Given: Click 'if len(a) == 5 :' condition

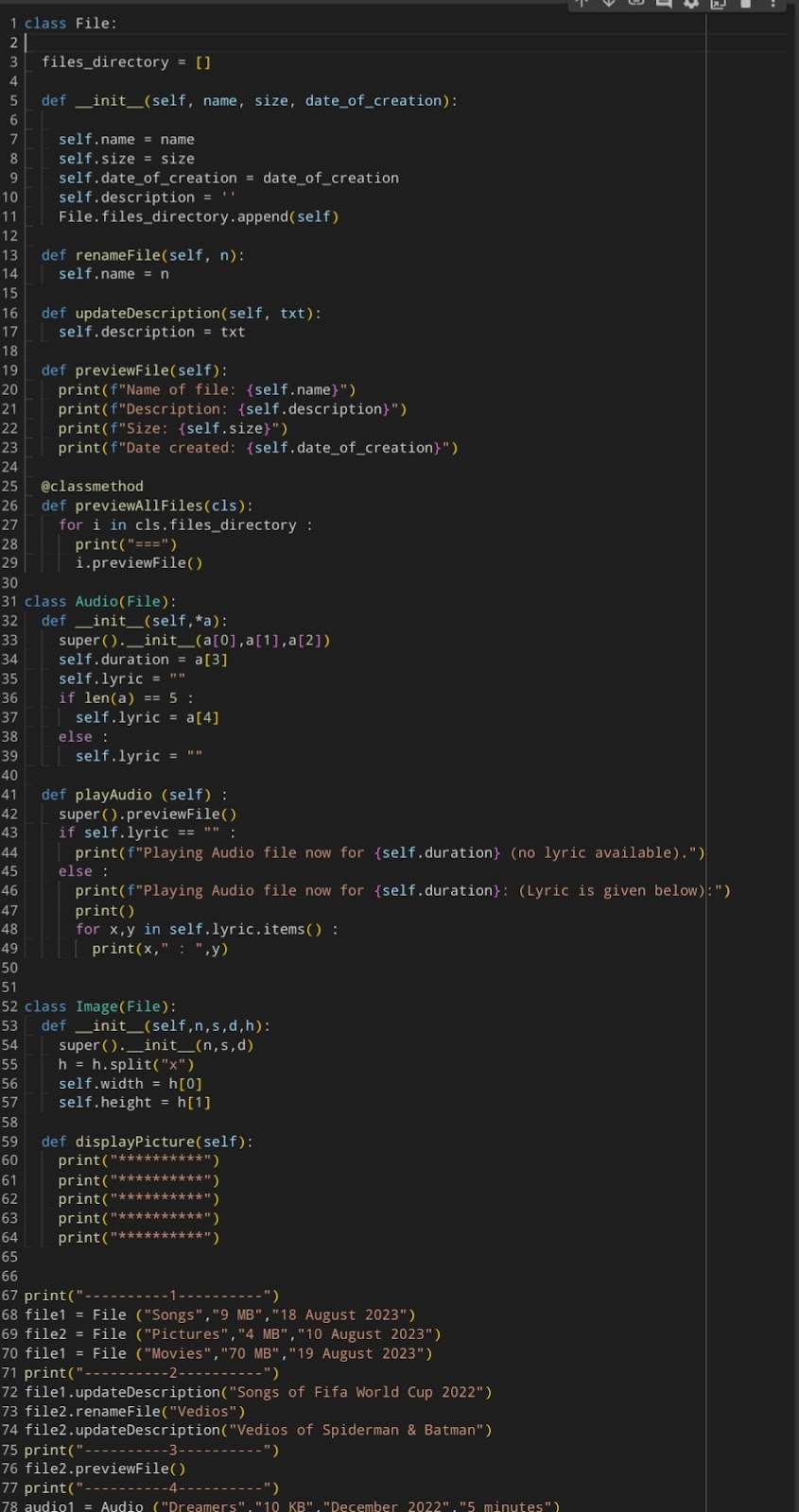Looking at the screenshot, I should tap(126, 697).
